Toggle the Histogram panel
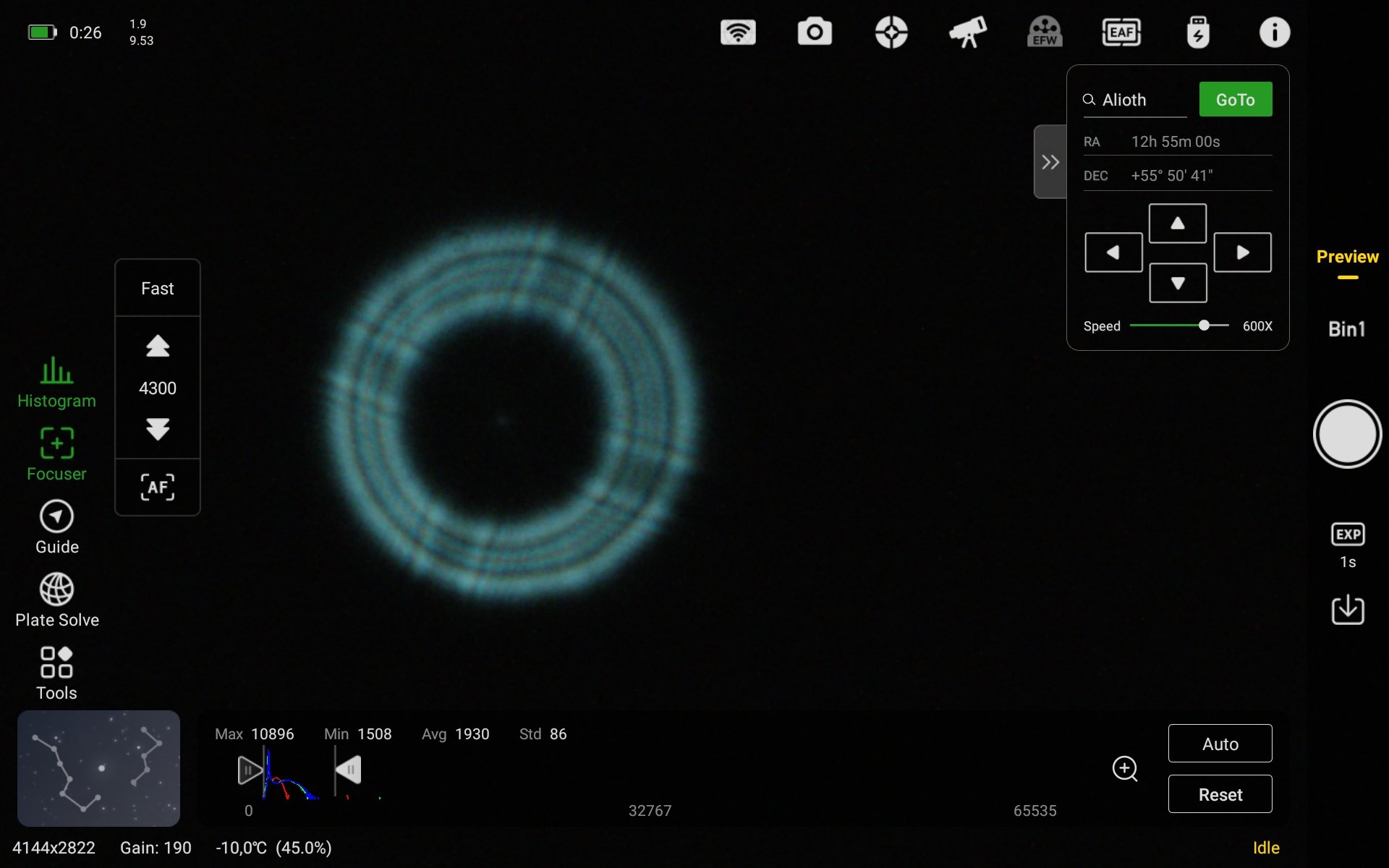The image size is (1389, 868). point(56,383)
